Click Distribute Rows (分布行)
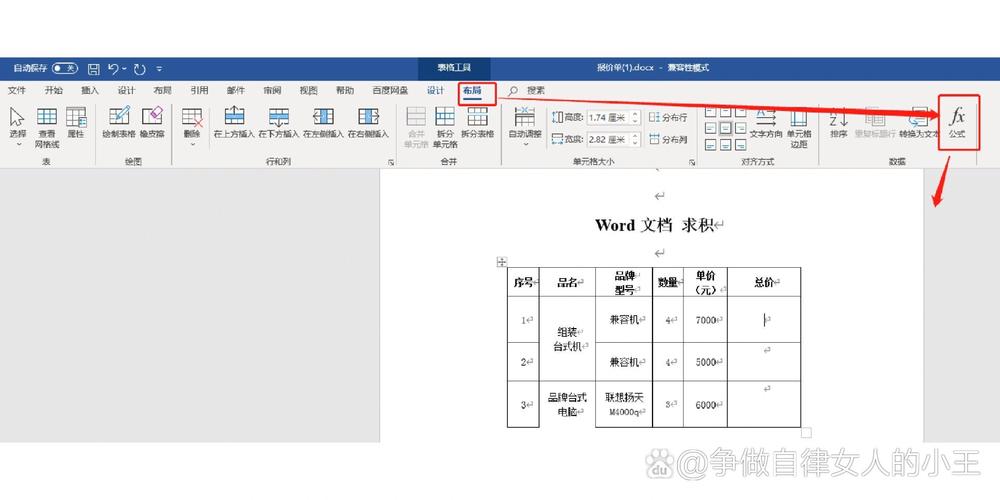This screenshot has height=500, width=1000. (668, 117)
